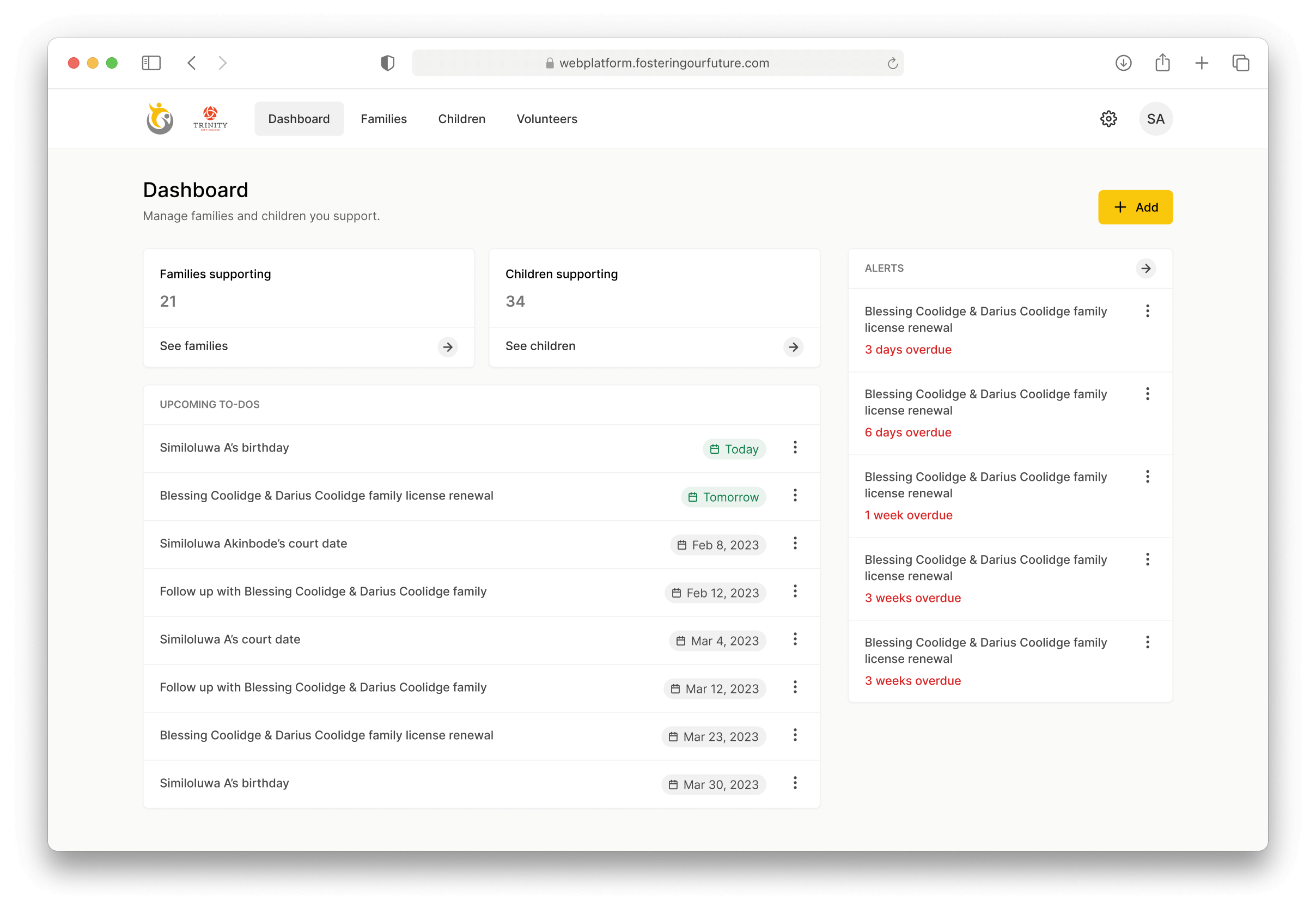
Task: Toggle the browser sidebar icon
Action: point(151,63)
